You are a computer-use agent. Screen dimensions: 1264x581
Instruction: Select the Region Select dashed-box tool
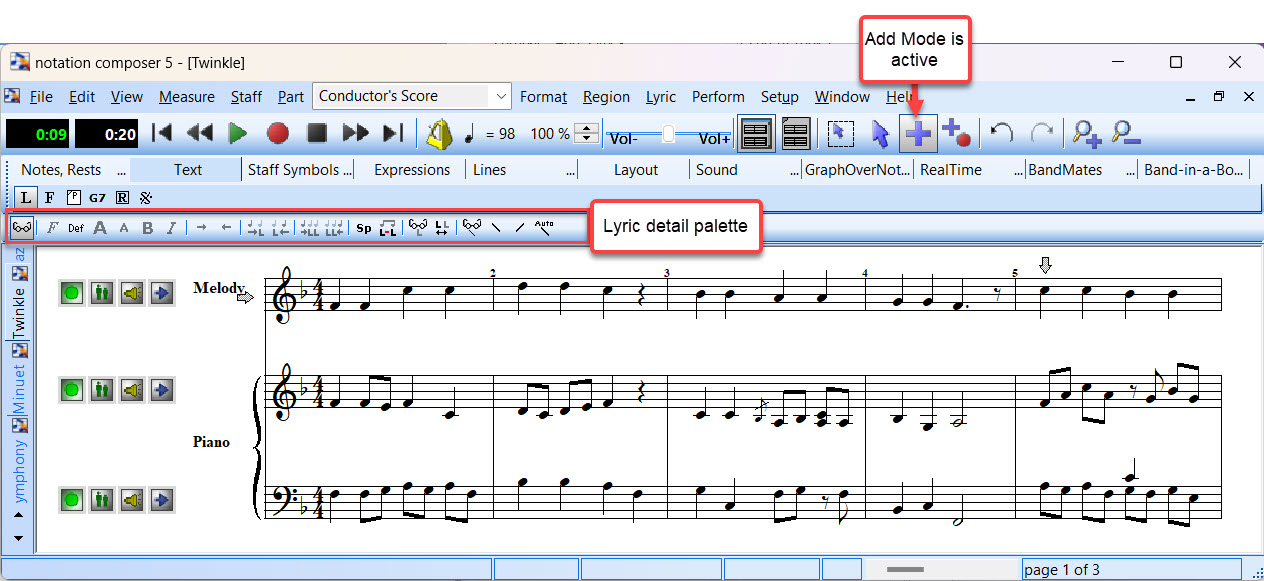(840, 133)
